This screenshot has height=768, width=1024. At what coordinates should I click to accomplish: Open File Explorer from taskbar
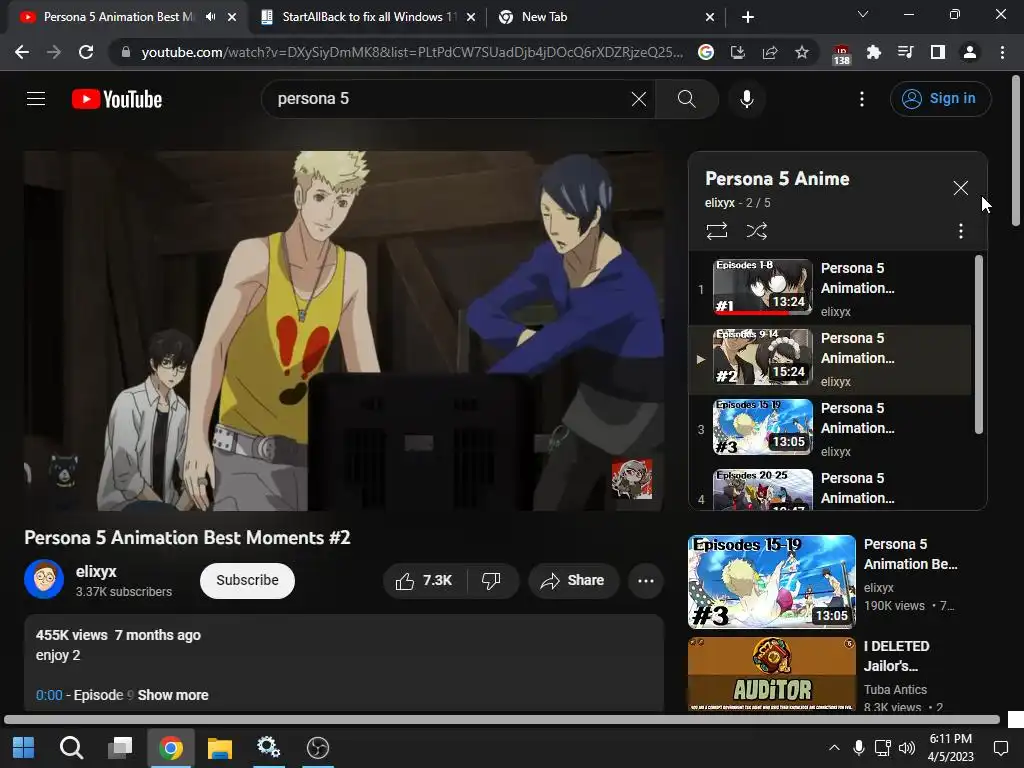tap(220, 748)
